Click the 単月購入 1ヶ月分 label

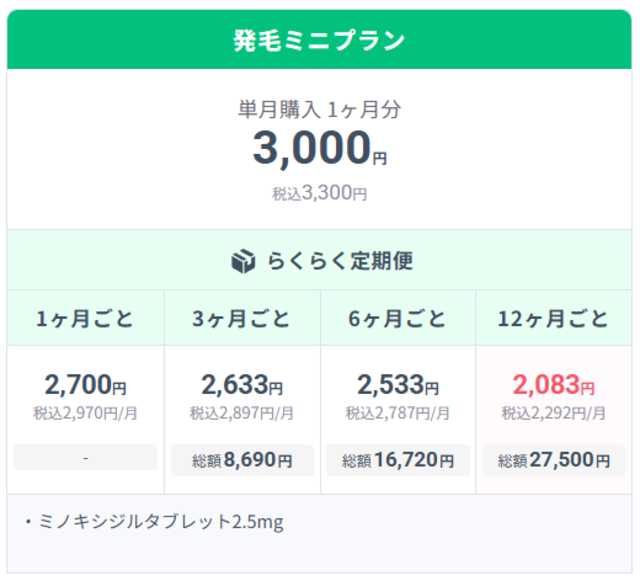click(319, 110)
